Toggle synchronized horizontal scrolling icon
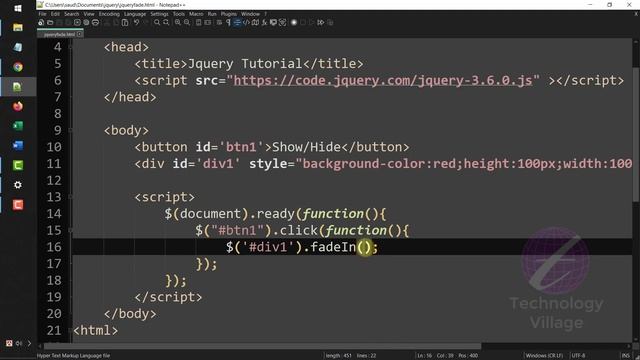The image size is (640, 360). coord(207,22)
